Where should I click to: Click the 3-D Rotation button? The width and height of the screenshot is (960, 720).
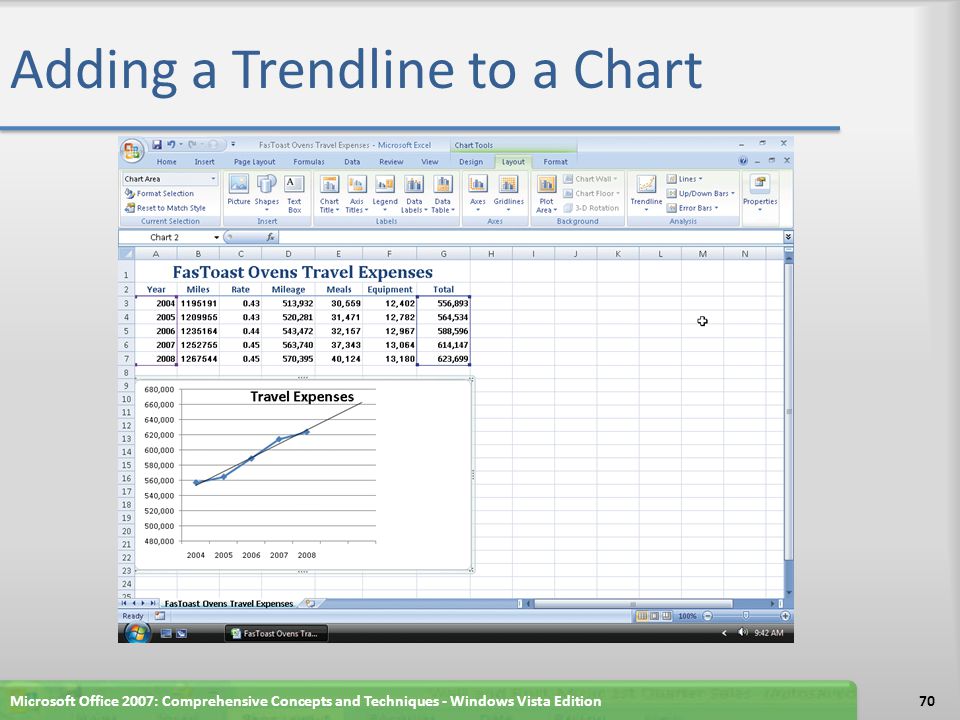tap(591, 208)
